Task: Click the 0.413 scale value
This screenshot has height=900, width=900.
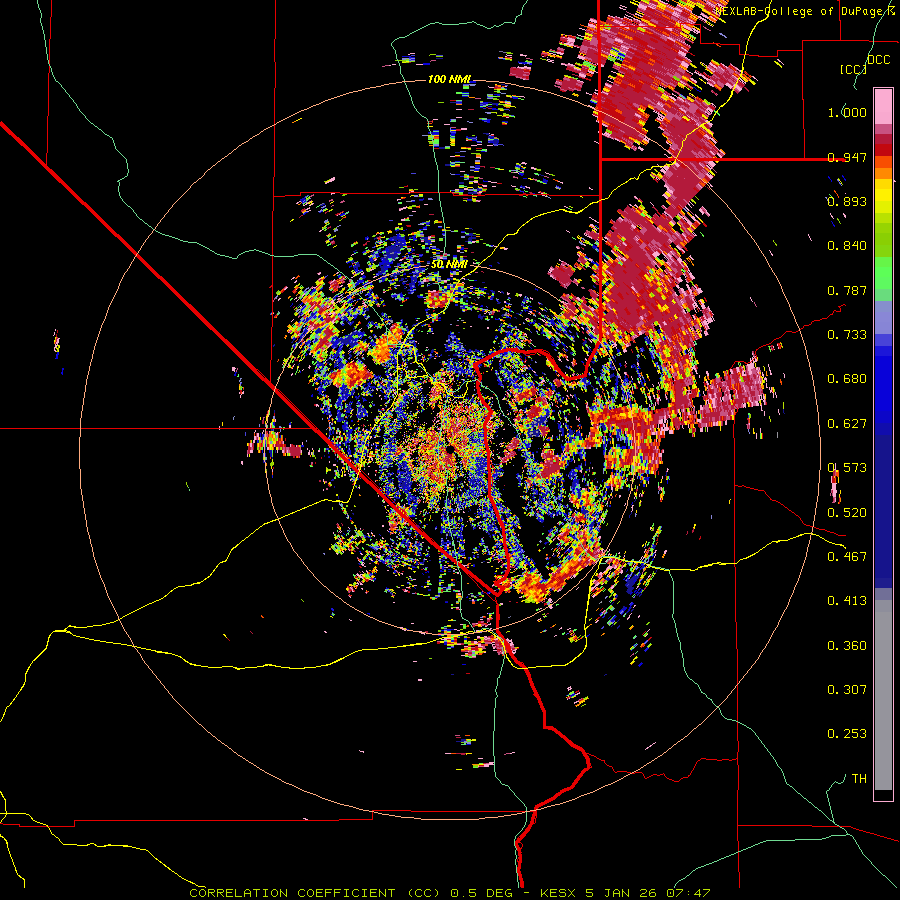Action: click(x=847, y=601)
